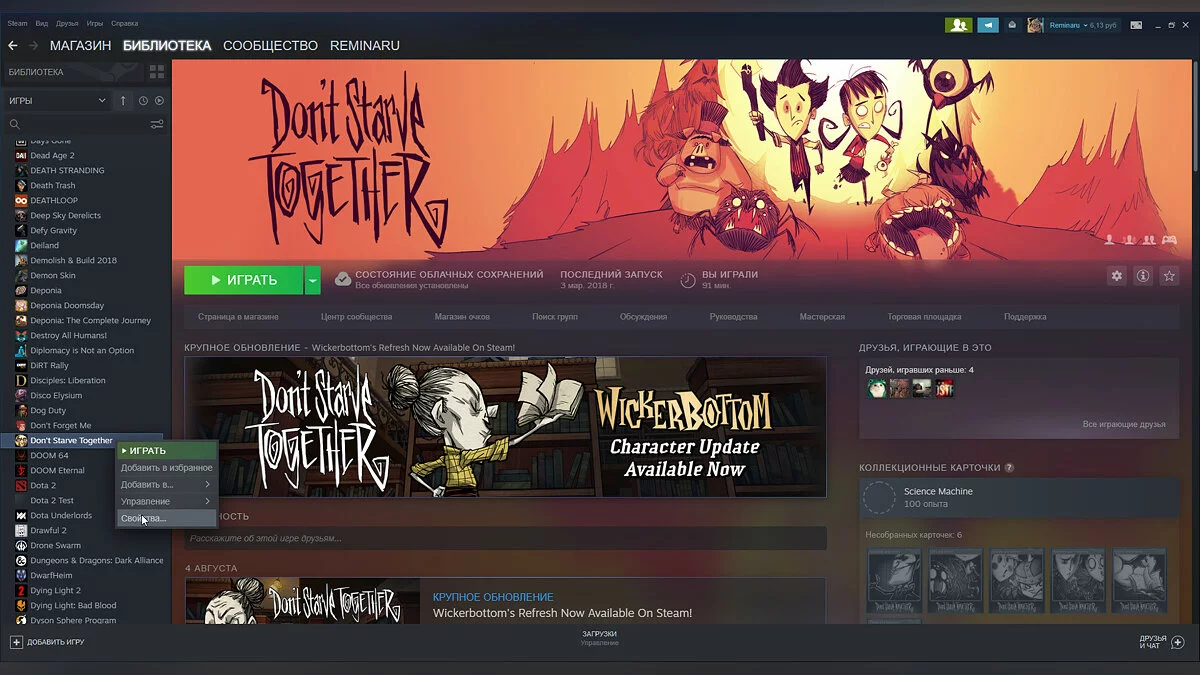Click the Science Machine badge icon
Viewport: 1200px width, 675px height.
tap(879, 497)
